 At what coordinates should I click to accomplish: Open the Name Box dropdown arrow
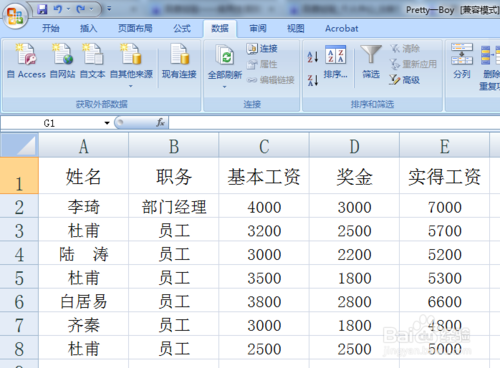[107, 123]
